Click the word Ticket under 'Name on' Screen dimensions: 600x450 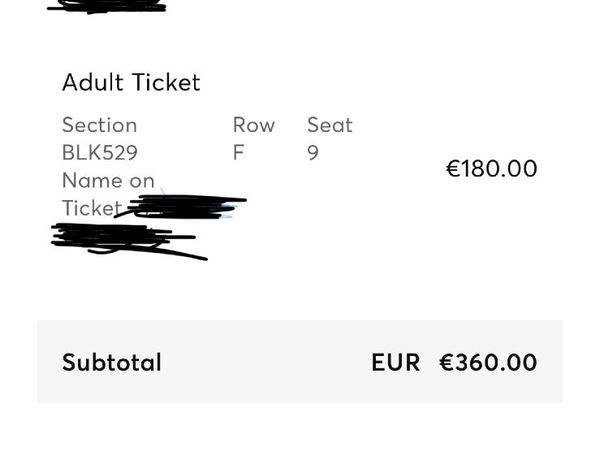(91, 208)
